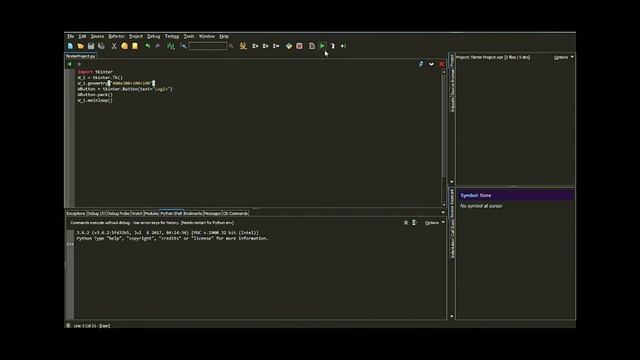
Task: Open the editor's white dropdown arrow menu
Action: click(x=431, y=64)
